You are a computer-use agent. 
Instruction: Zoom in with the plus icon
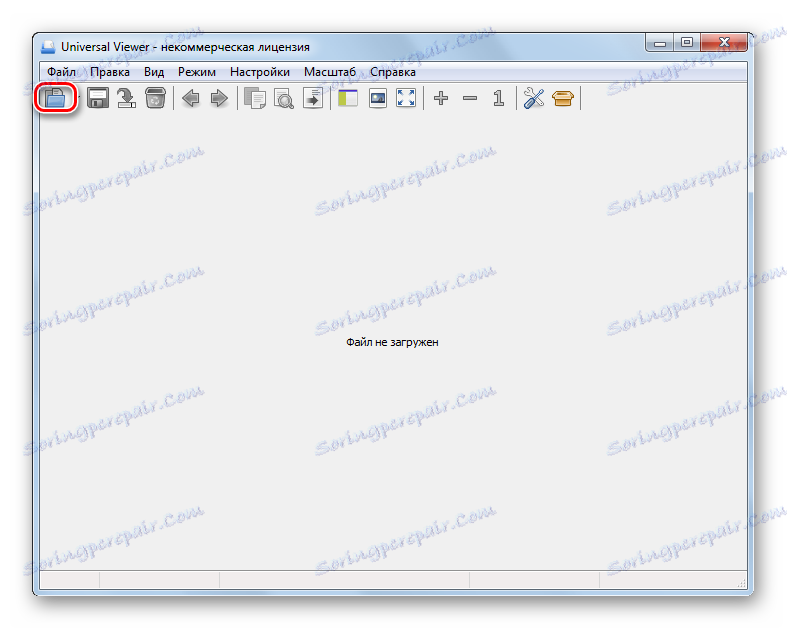point(441,98)
